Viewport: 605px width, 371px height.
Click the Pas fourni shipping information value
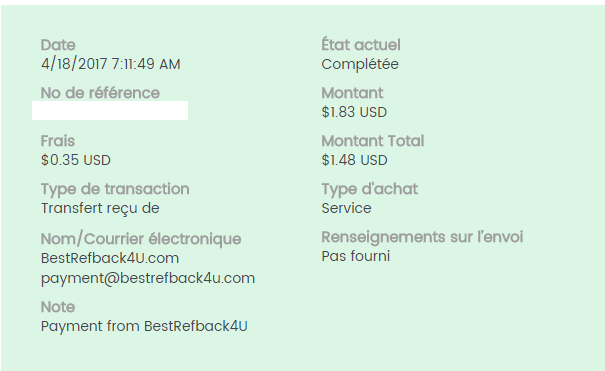pyautogui.click(x=355, y=256)
